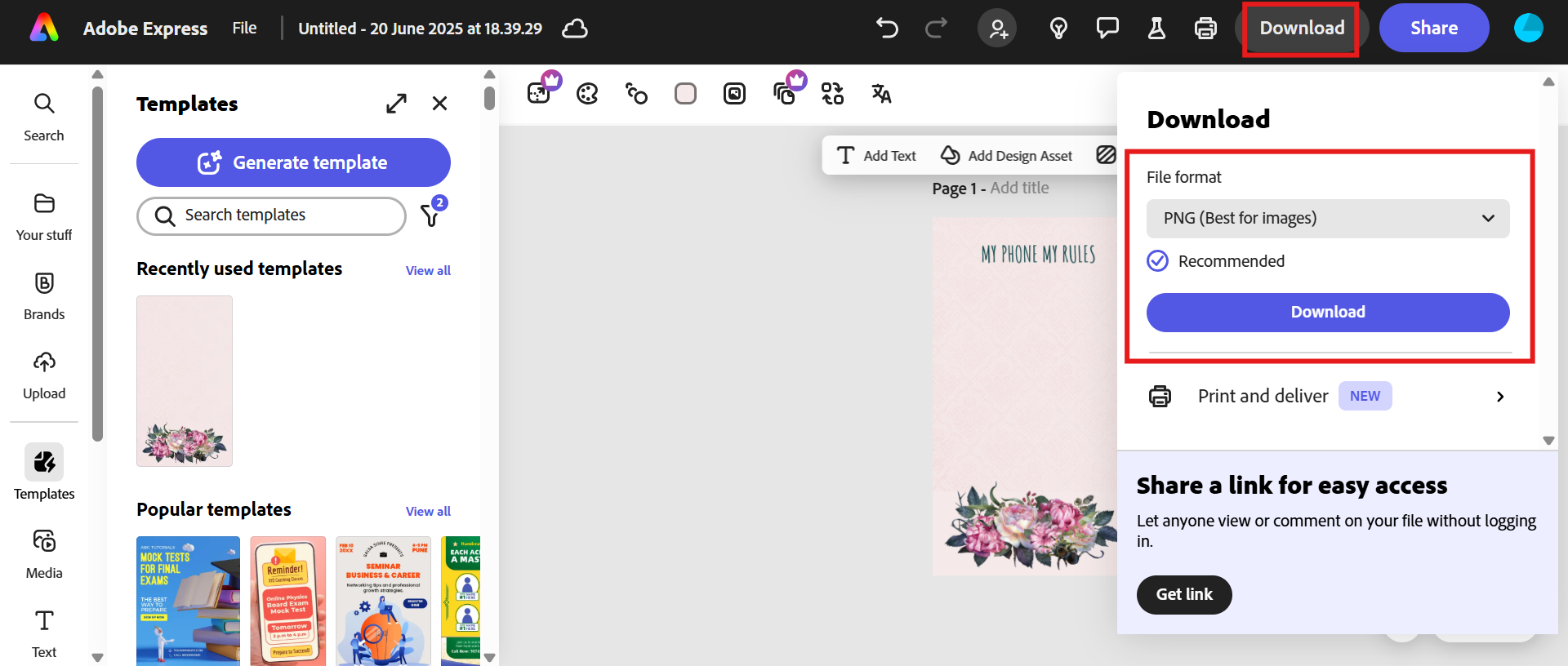The width and height of the screenshot is (1568, 666).
Task: Click the shapes grid toolbar icon
Action: click(x=832, y=94)
